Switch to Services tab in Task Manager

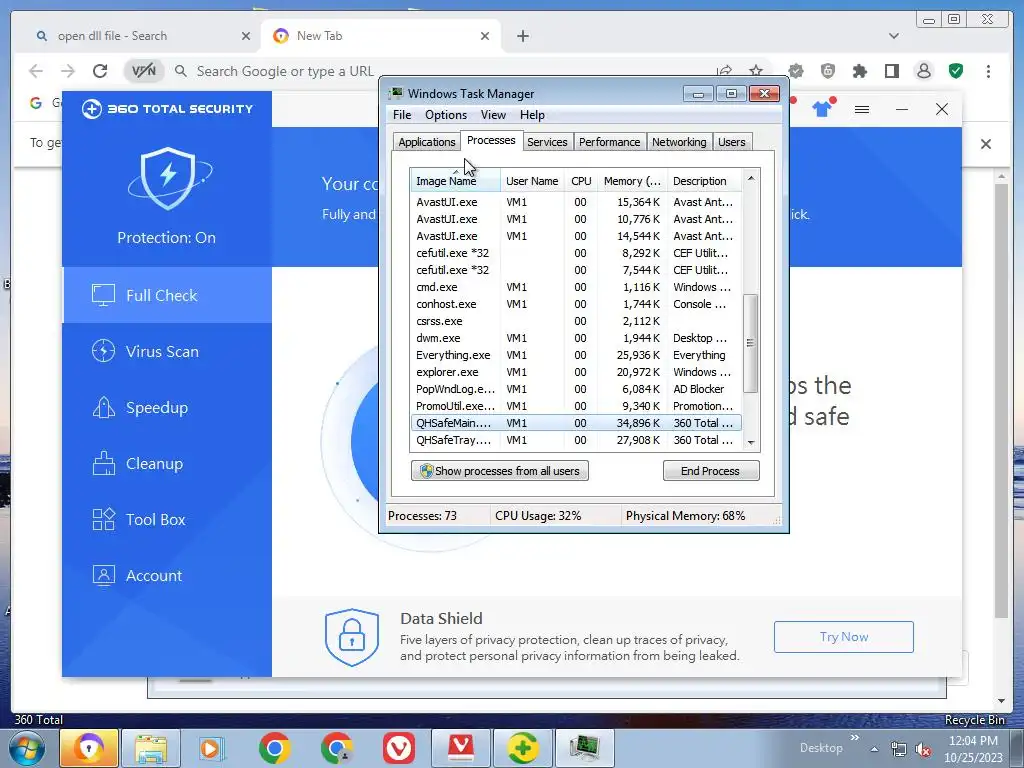[547, 142]
